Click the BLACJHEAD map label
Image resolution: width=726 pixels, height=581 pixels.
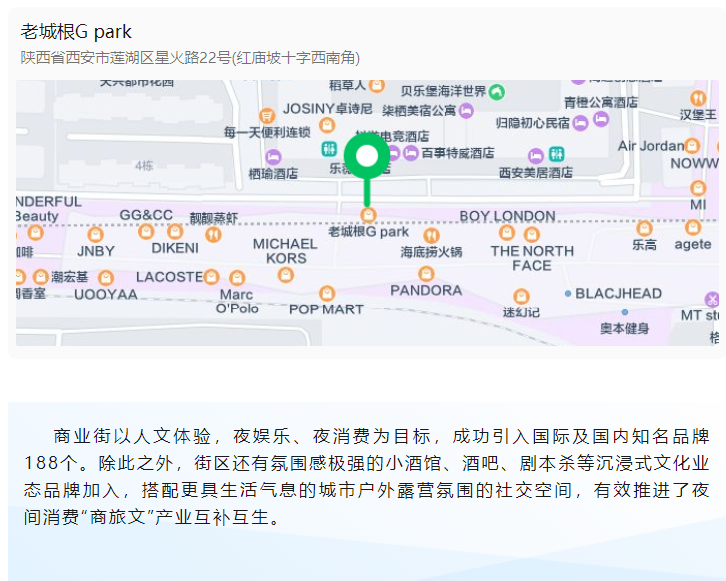(x=618, y=294)
